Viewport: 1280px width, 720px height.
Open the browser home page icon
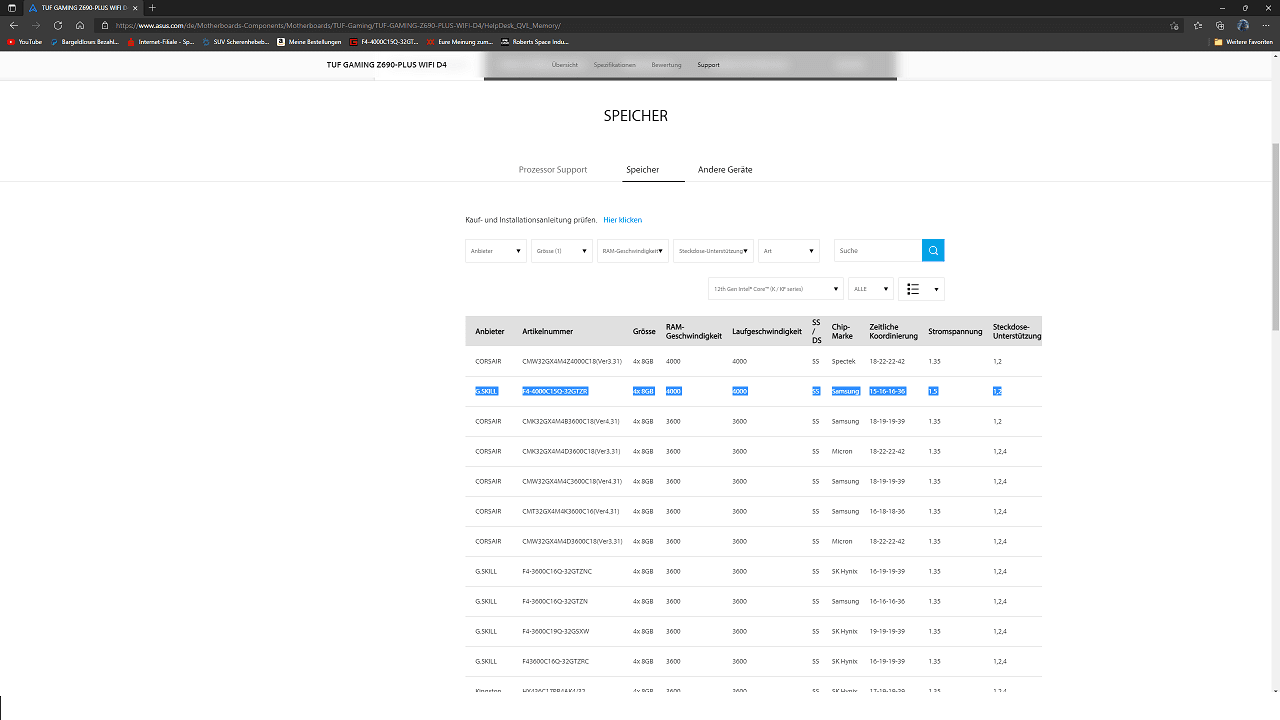pyautogui.click(x=80, y=25)
